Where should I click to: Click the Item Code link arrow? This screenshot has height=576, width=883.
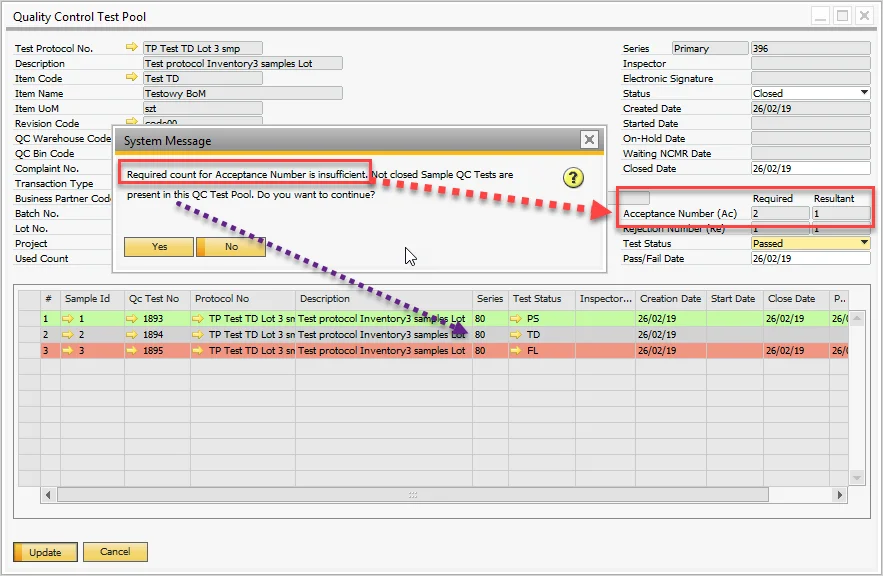point(131,77)
